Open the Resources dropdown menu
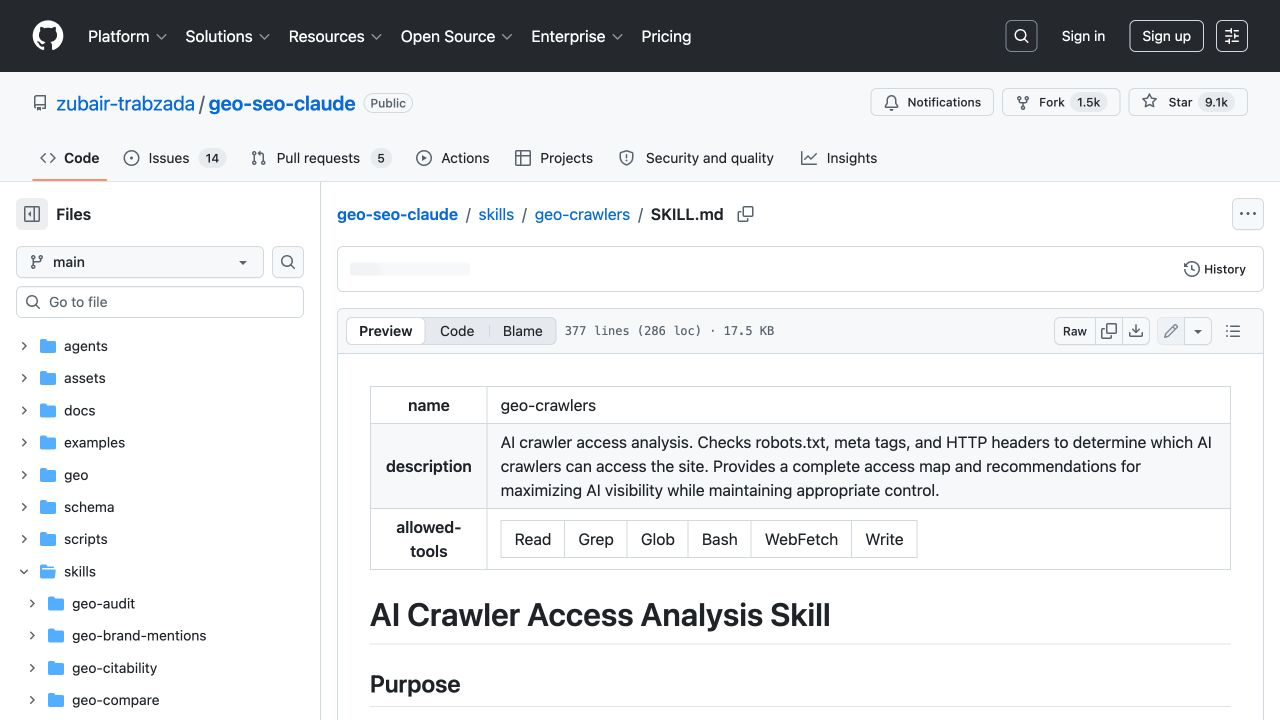Image resolution: width=1280 pixels, height=720 pixels. click(336, 36)
